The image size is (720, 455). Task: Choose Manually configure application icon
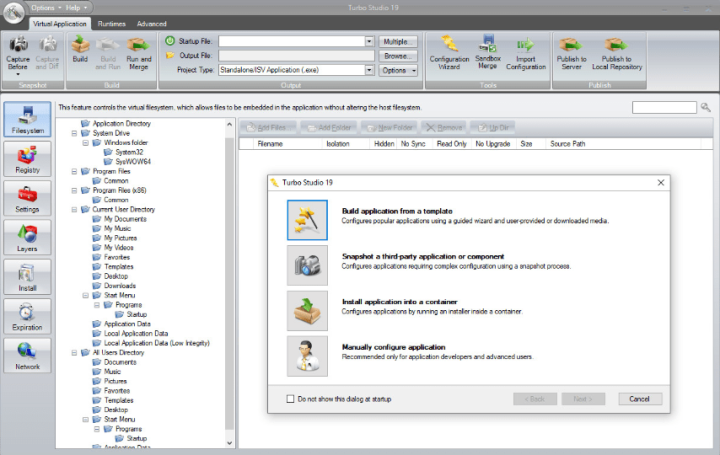(x=307, y=356)
